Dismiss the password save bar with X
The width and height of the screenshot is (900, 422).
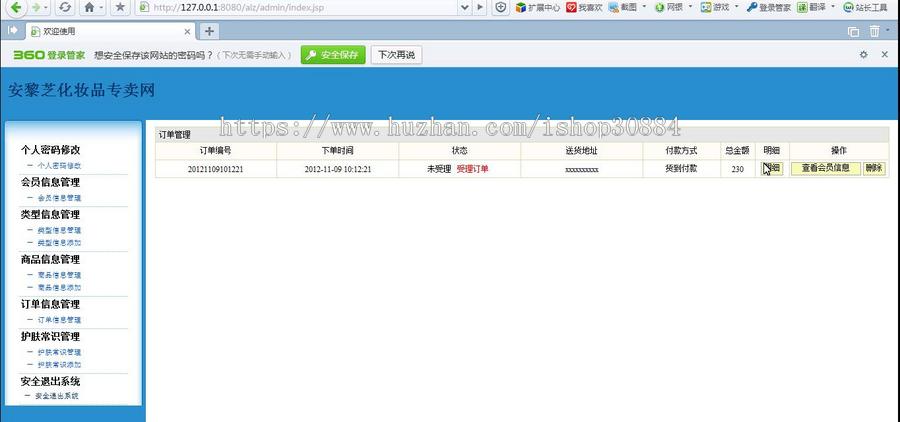(x=885, y=55)
